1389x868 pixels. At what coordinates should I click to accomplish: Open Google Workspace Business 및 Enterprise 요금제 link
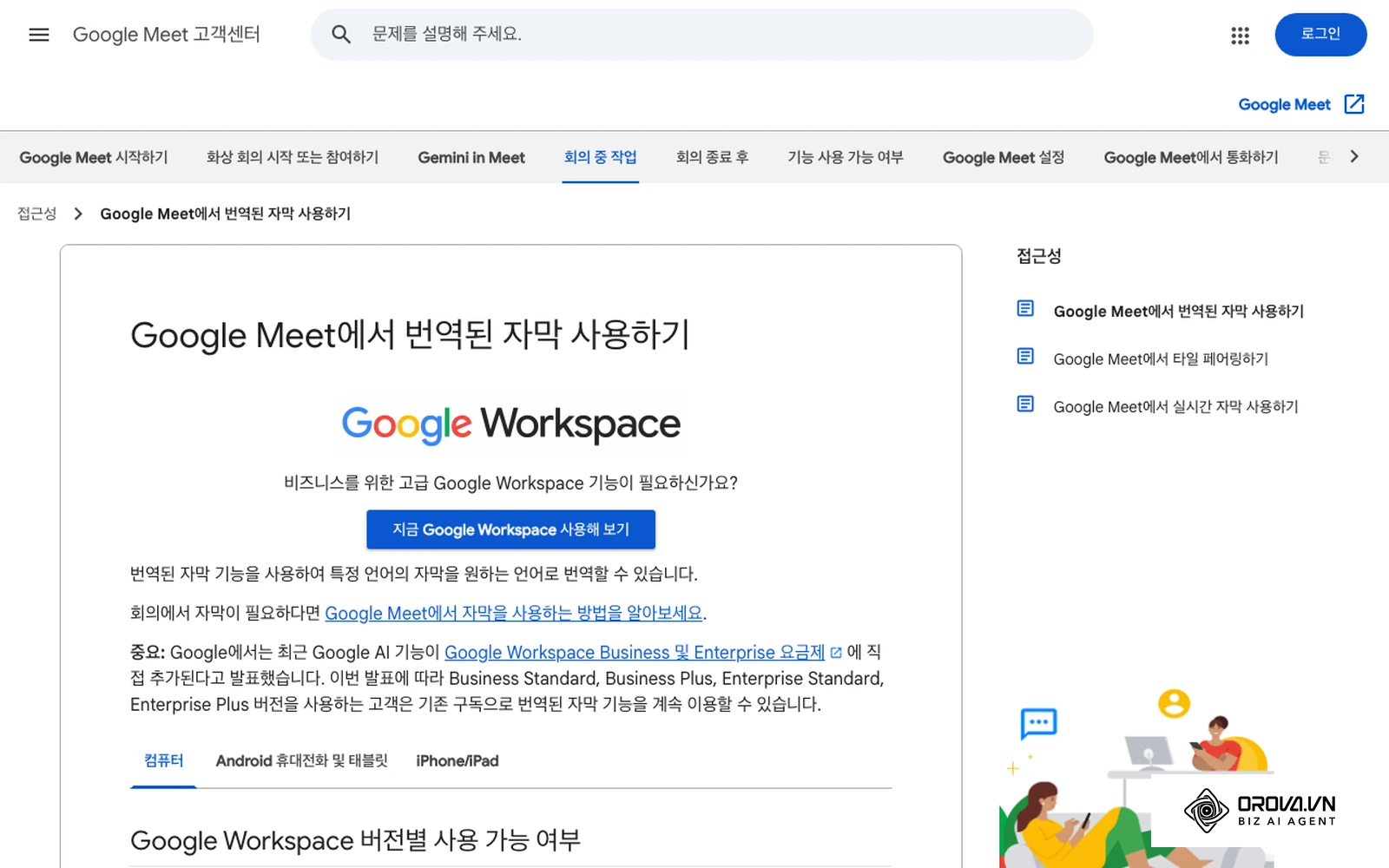pyautogui.click(x=635, y=652)
